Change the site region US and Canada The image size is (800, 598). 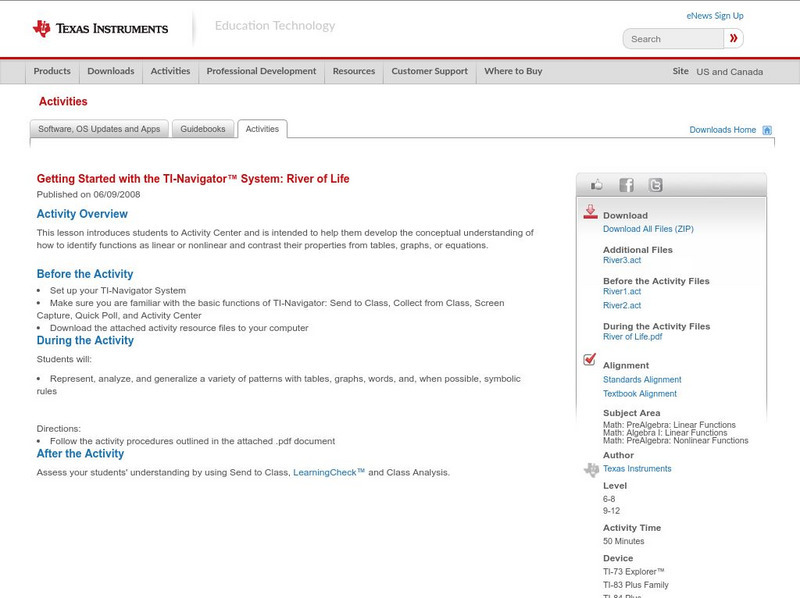(x=730, y=72)
